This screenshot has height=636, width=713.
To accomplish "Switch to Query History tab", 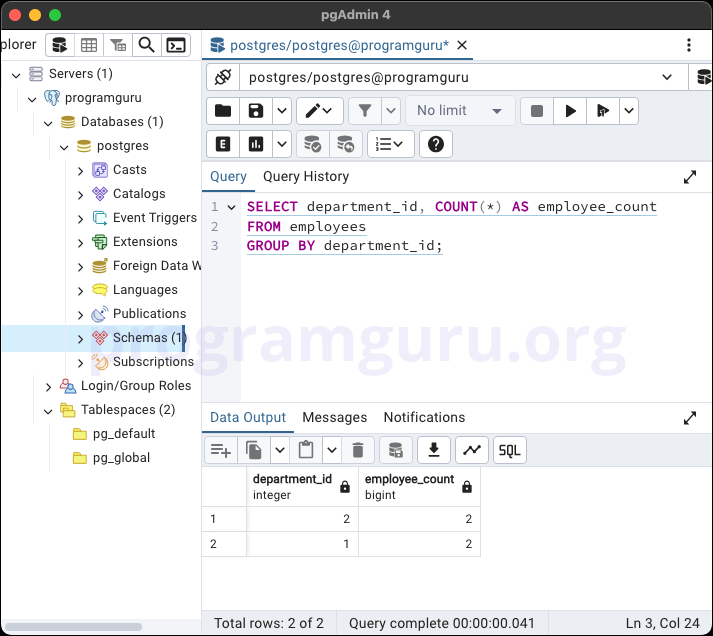I will pos(306,176).
